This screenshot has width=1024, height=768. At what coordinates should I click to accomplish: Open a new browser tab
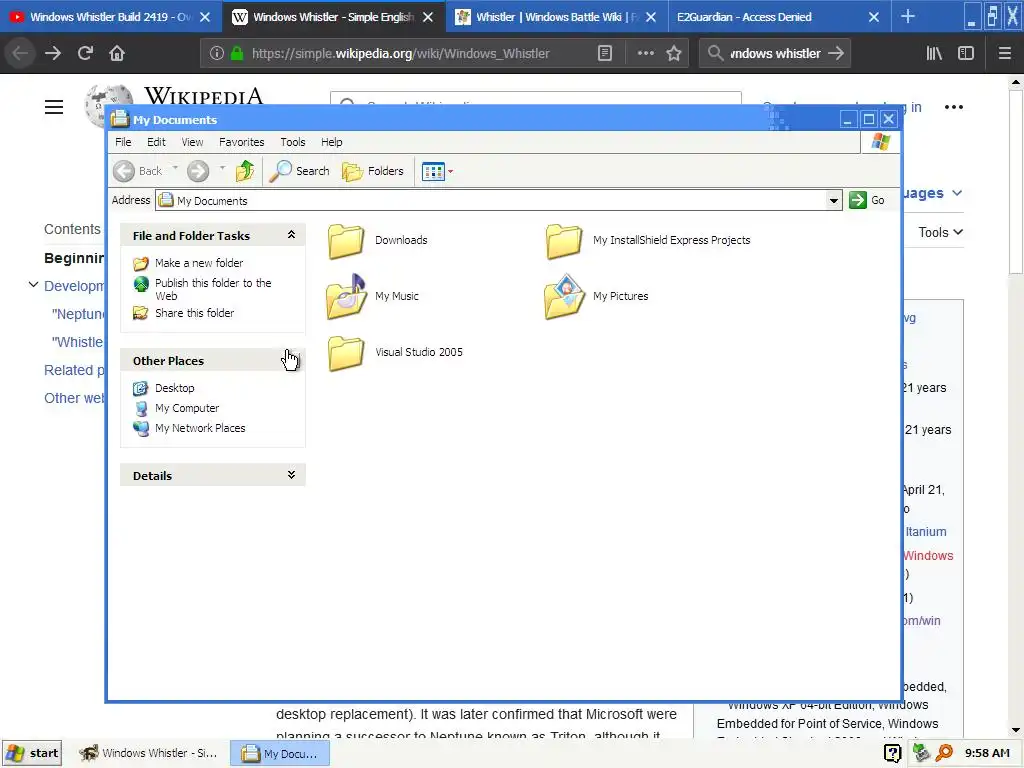coord(908,17)
